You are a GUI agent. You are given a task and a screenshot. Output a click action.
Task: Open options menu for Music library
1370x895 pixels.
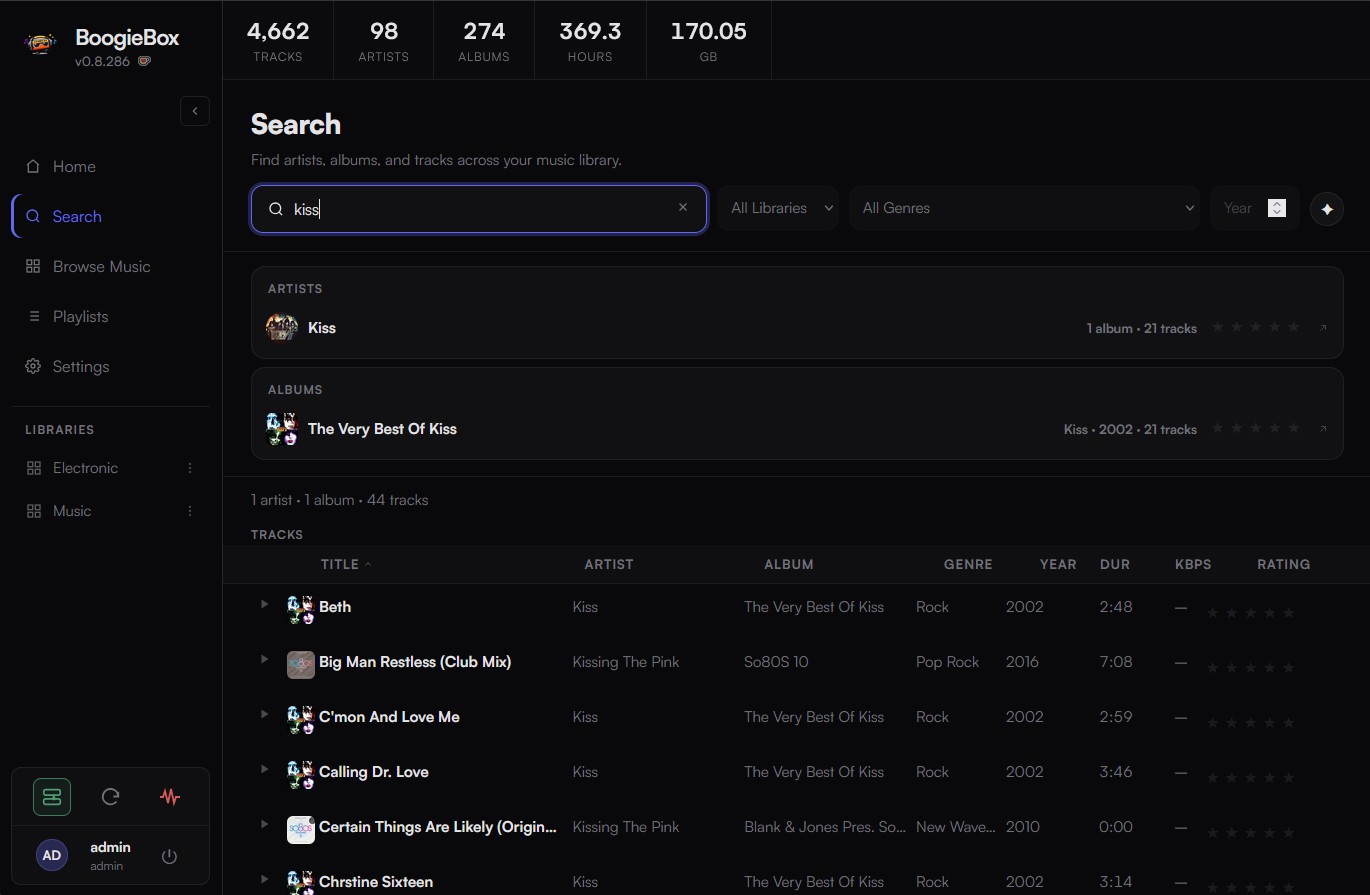tap(190, 511)
